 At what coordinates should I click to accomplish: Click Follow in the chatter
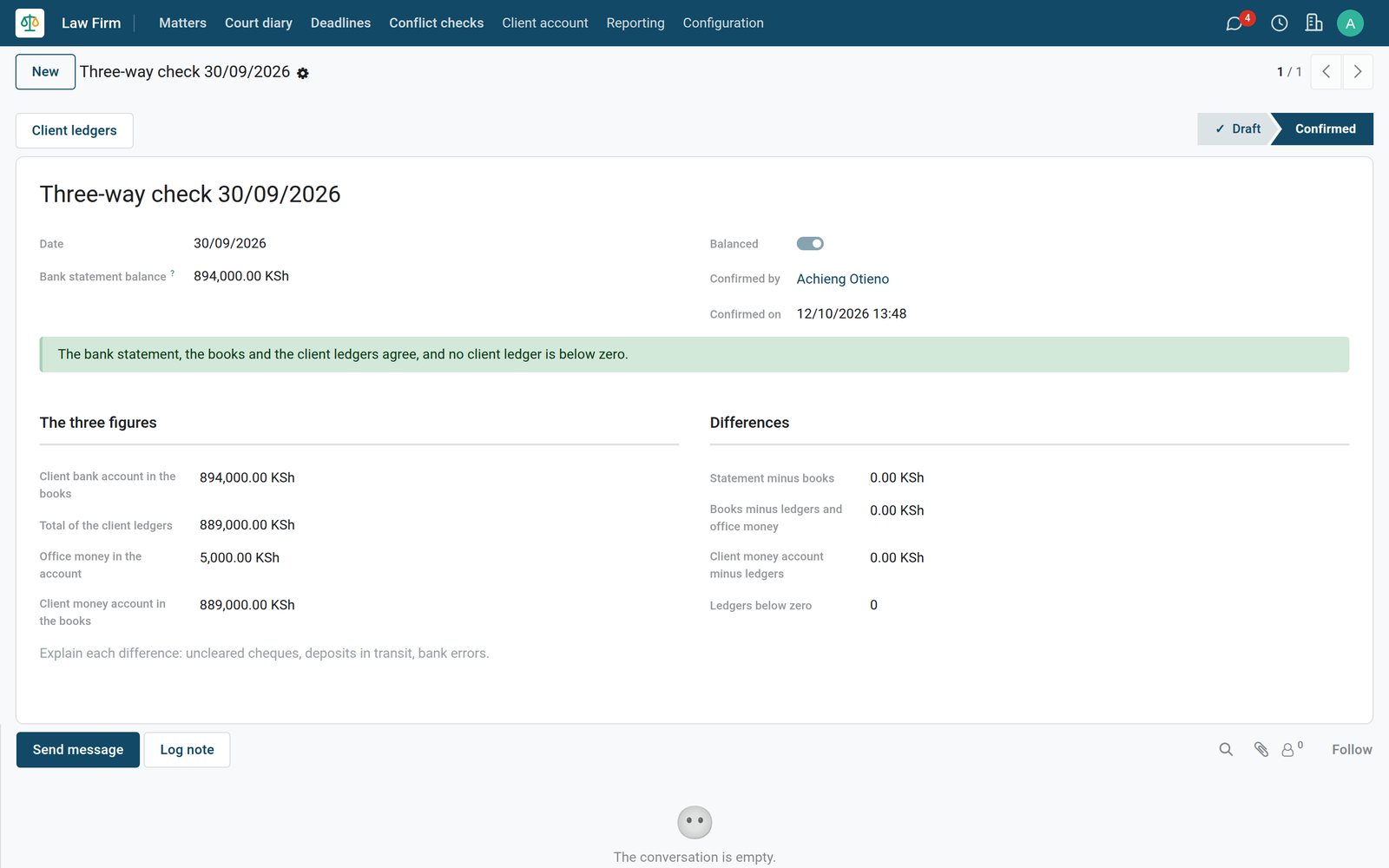[x=1352, y=749]
